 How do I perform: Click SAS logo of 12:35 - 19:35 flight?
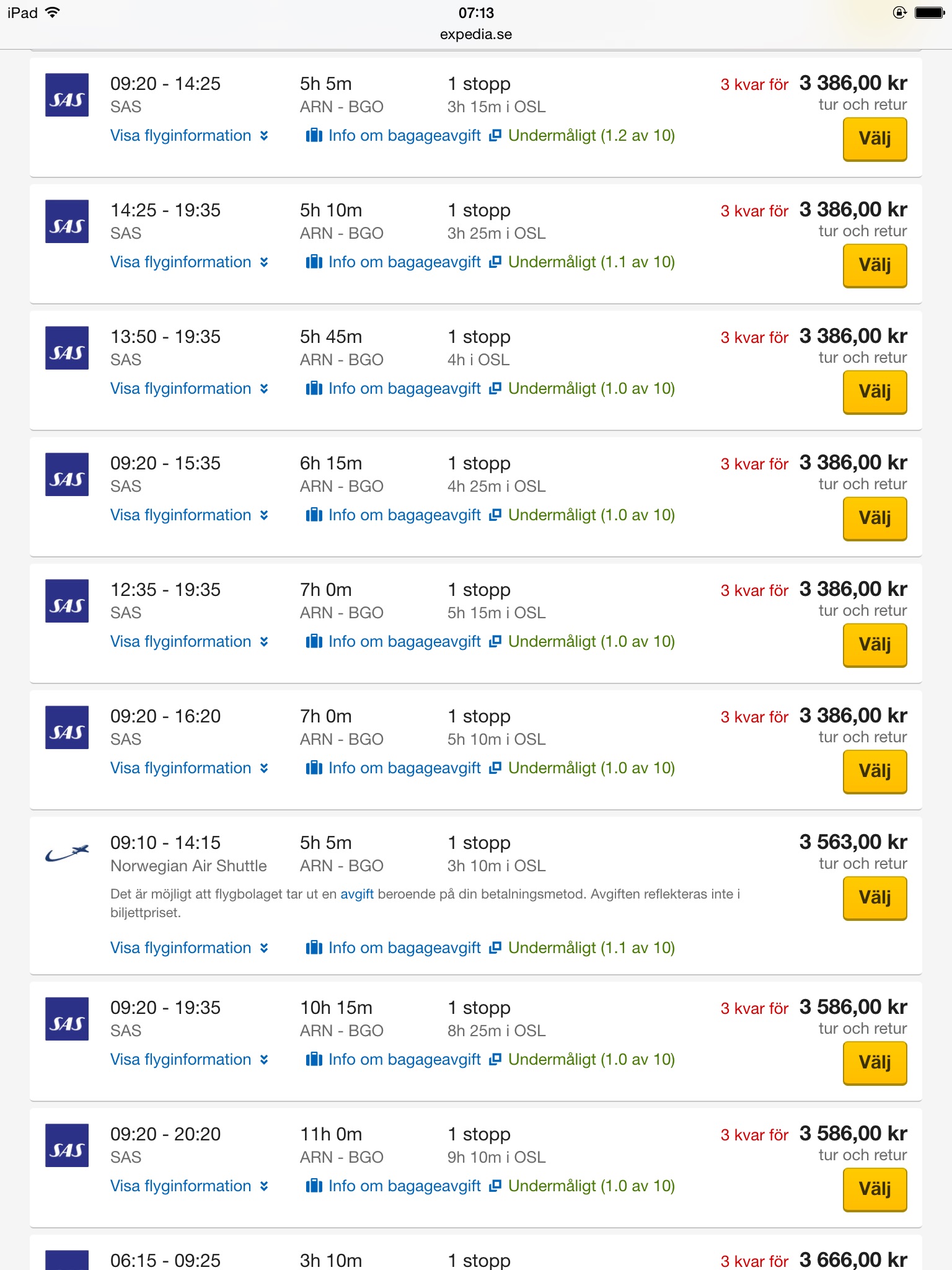tap(67, 601)
